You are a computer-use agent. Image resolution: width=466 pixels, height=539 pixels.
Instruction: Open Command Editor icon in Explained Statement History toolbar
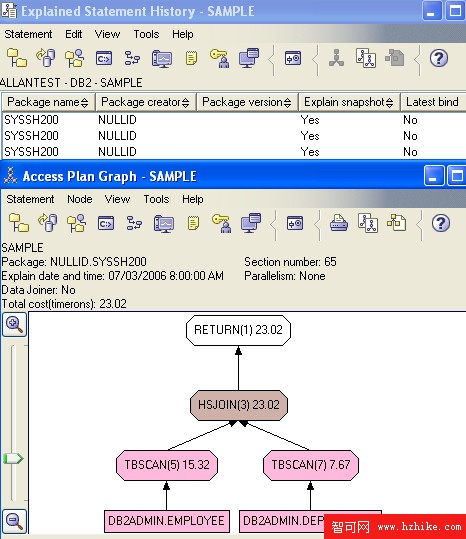click(103, 58)
